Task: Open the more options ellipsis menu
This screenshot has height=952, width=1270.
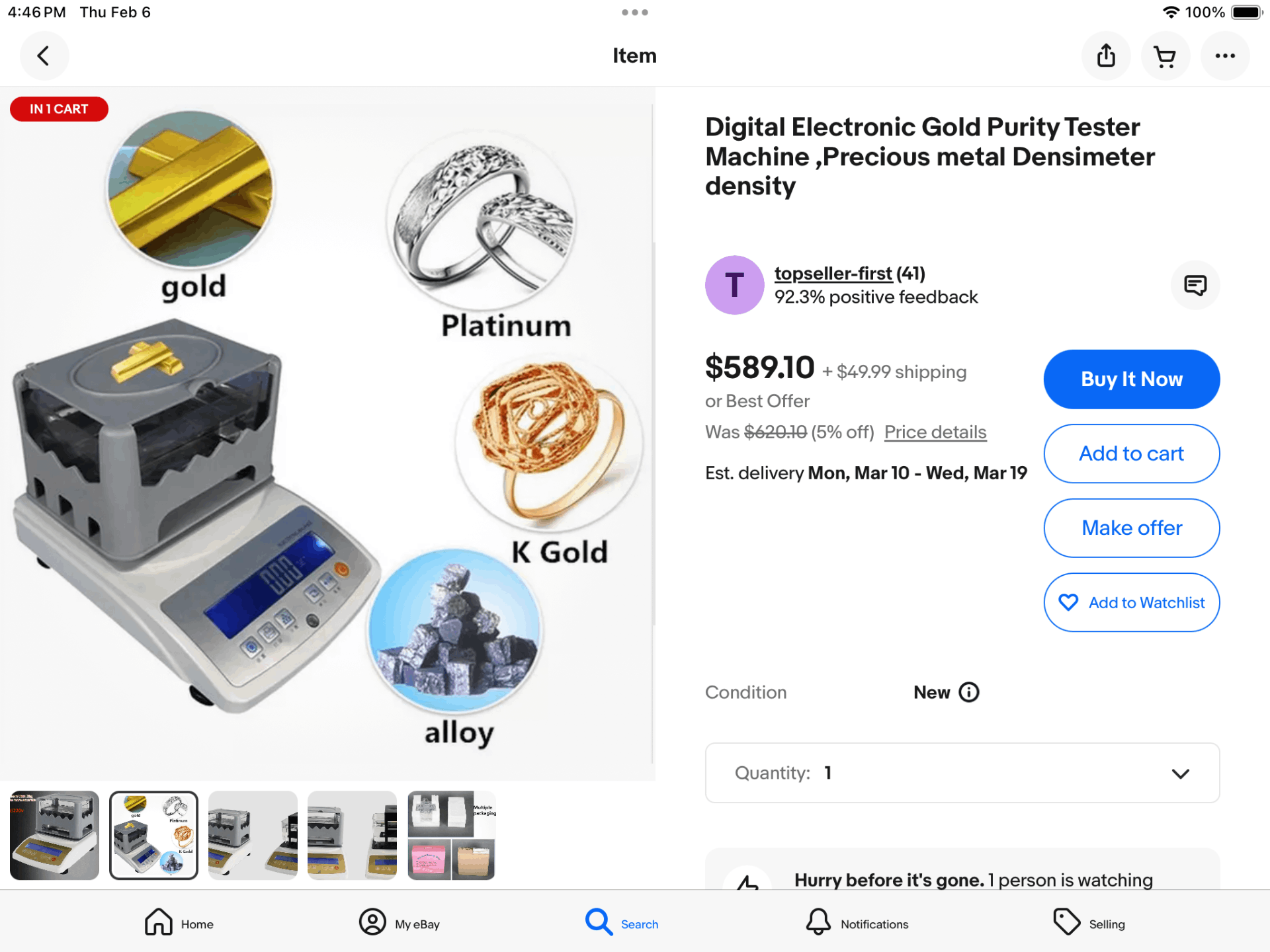Action: pyautogui.click(x=1224, y=56)
